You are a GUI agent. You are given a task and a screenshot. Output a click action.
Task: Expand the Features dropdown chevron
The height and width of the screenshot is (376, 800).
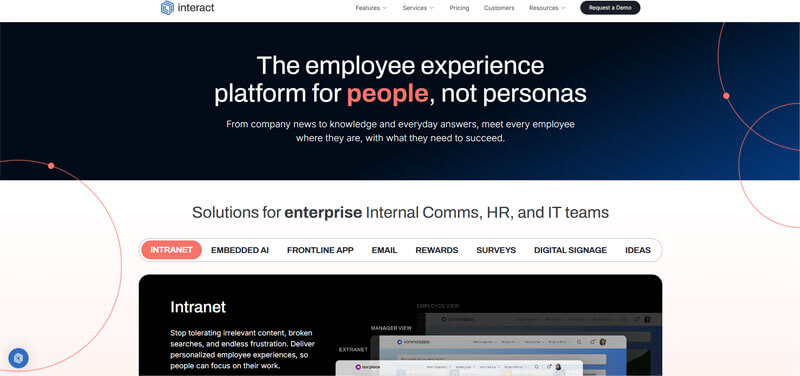385,8
